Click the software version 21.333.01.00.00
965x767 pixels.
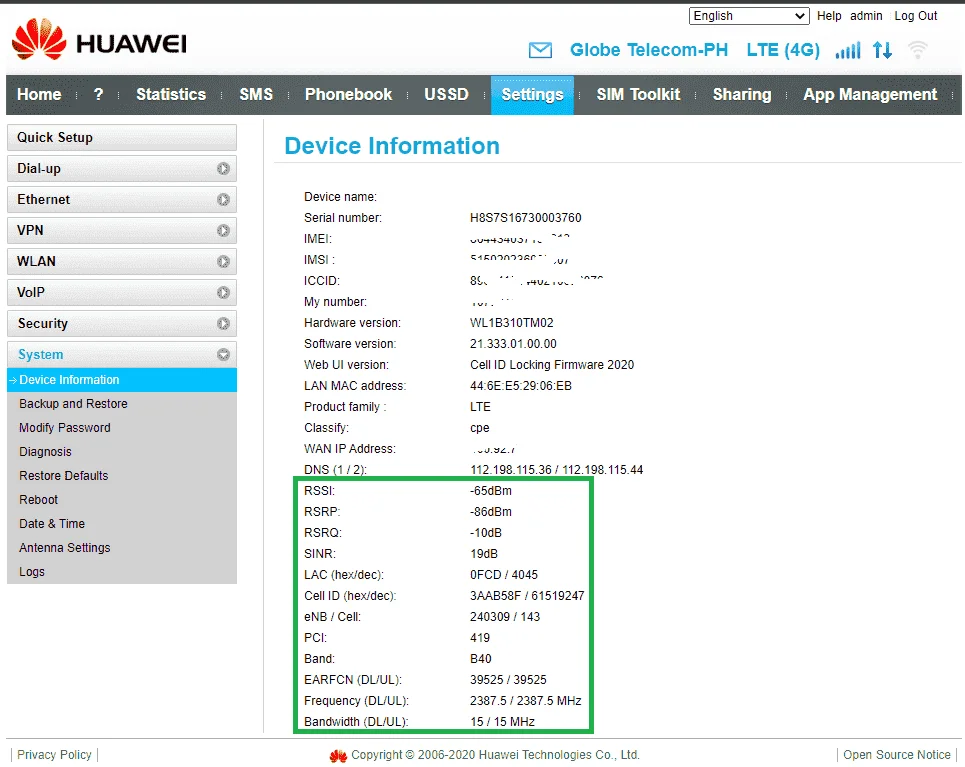tap(513, 343)
